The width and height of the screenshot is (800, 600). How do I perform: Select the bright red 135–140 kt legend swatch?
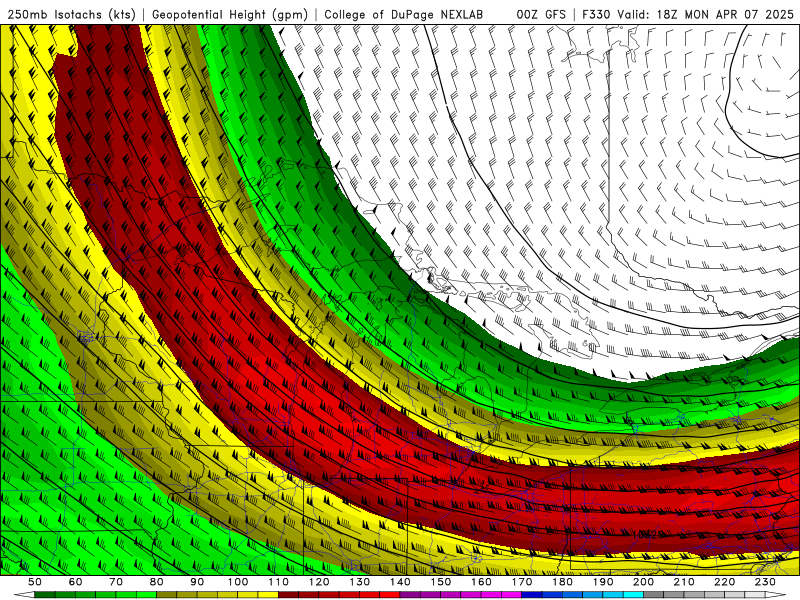390,595
